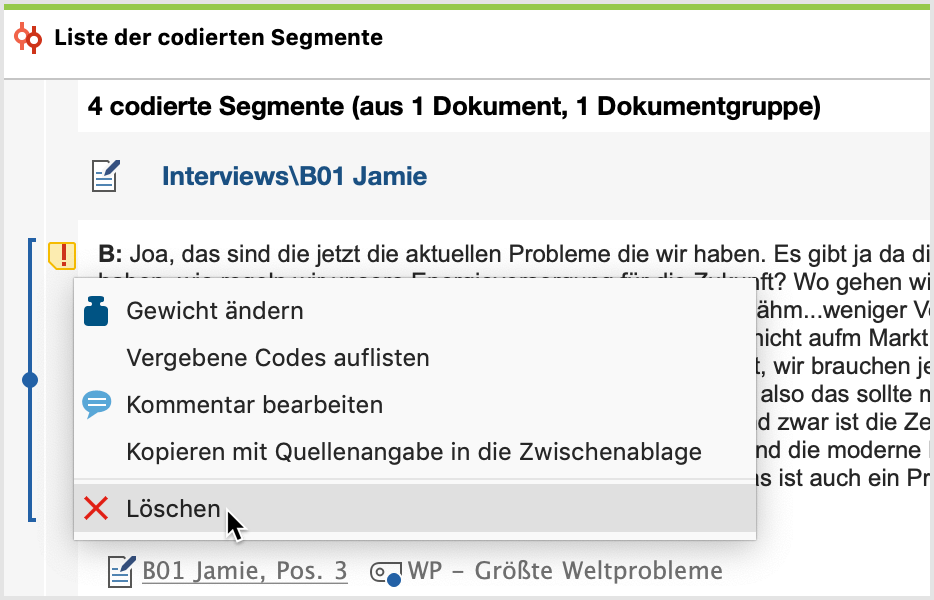Click the segment text starting 'B: Joa, das sind'
934x600 pixels.
(x=513, y=254)
